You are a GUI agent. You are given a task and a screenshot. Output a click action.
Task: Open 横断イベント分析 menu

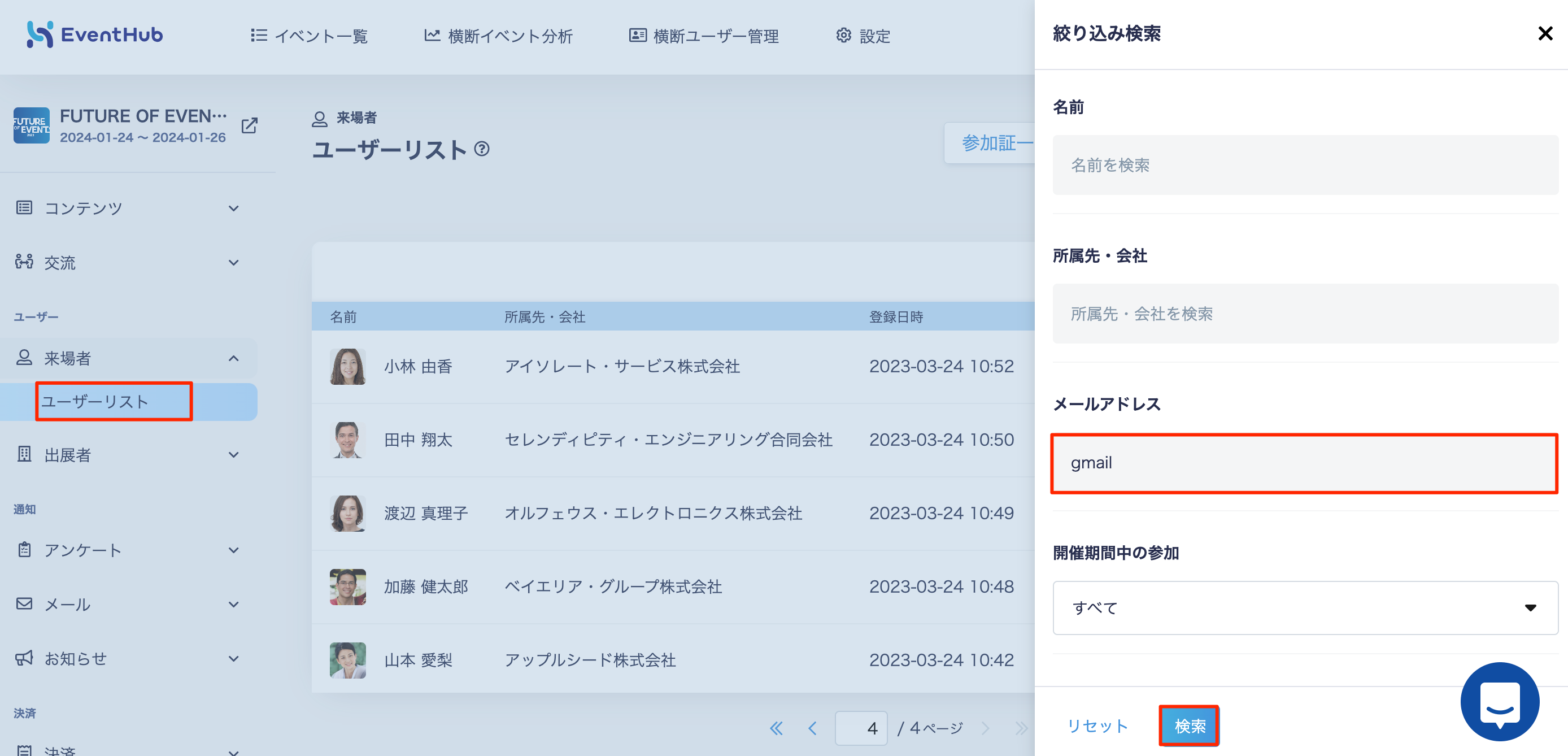(x=499, y=36)
